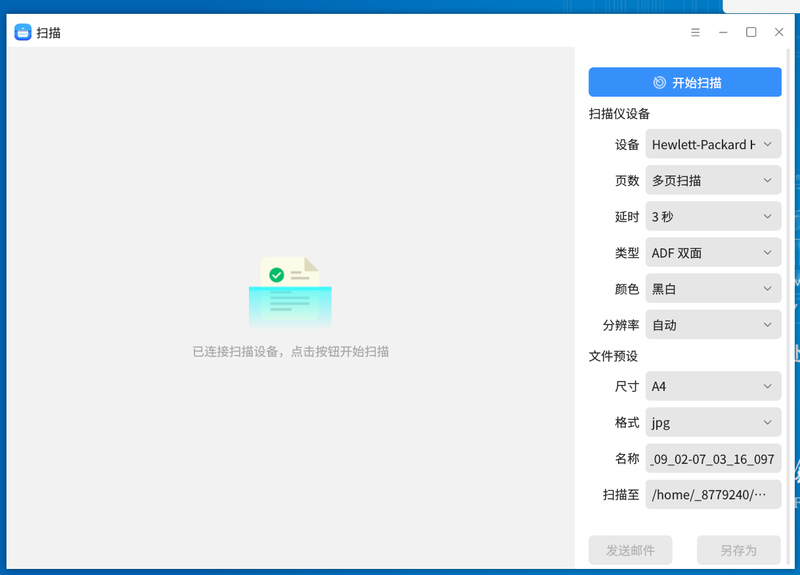This screenshot has width=800, height=575.
Task: Open the color (颜色) 黑白 dropdown
Action: tap(713, 289)
